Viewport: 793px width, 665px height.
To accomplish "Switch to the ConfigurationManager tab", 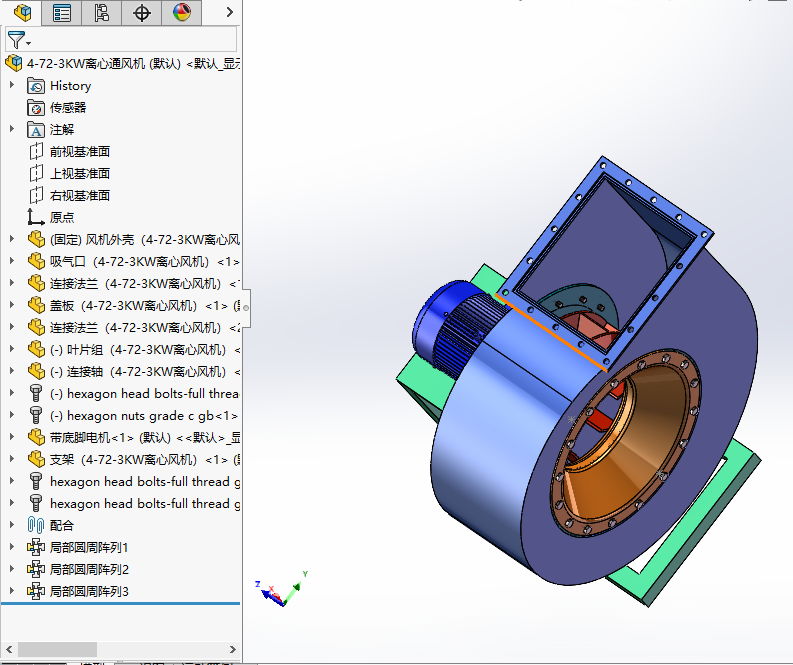I will pyautogui.click(x=102, y=13).
